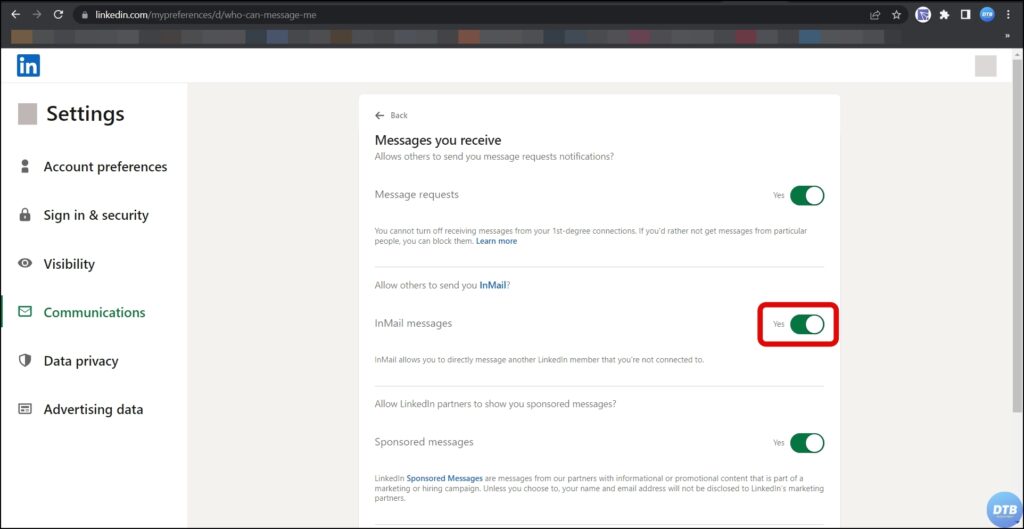The width and height of the screenshot is (1024, 529).
Task: Click the browser back arrow
Action: (x=16, y=14)
